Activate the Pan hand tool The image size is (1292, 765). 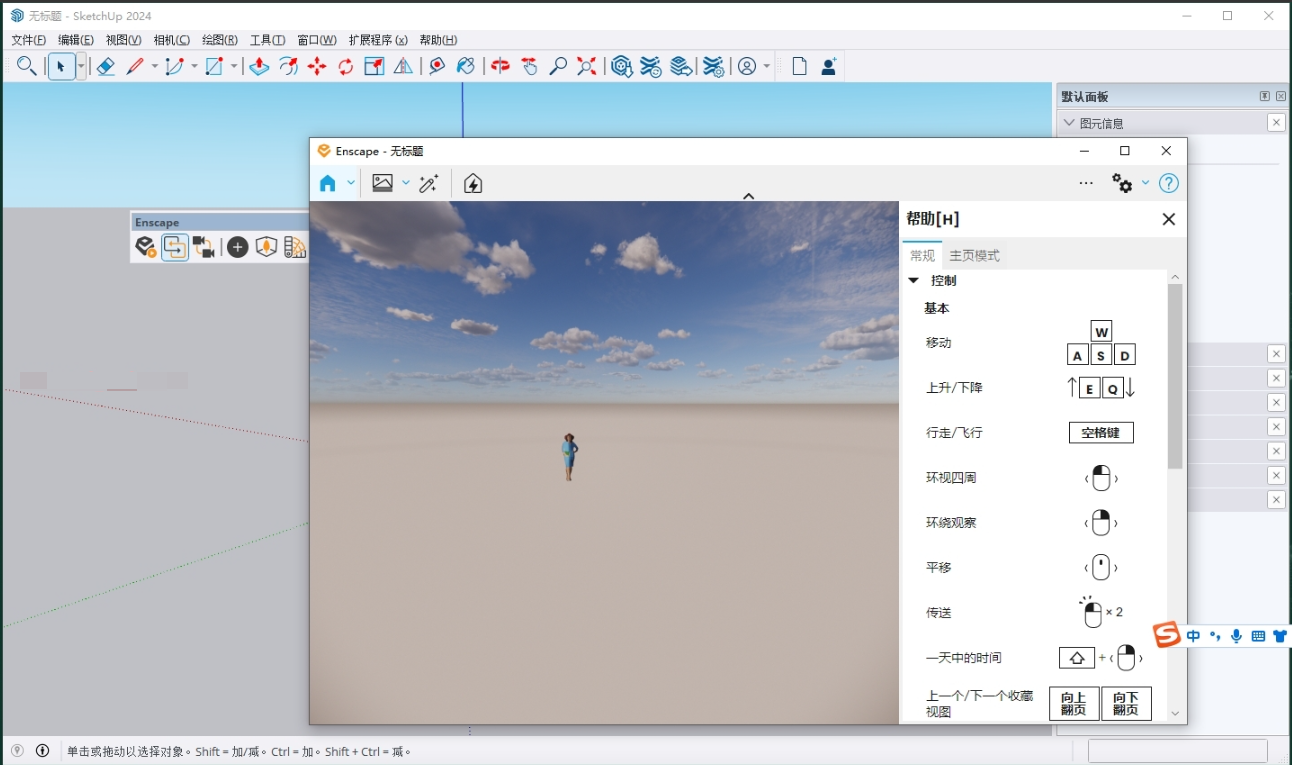529,66
